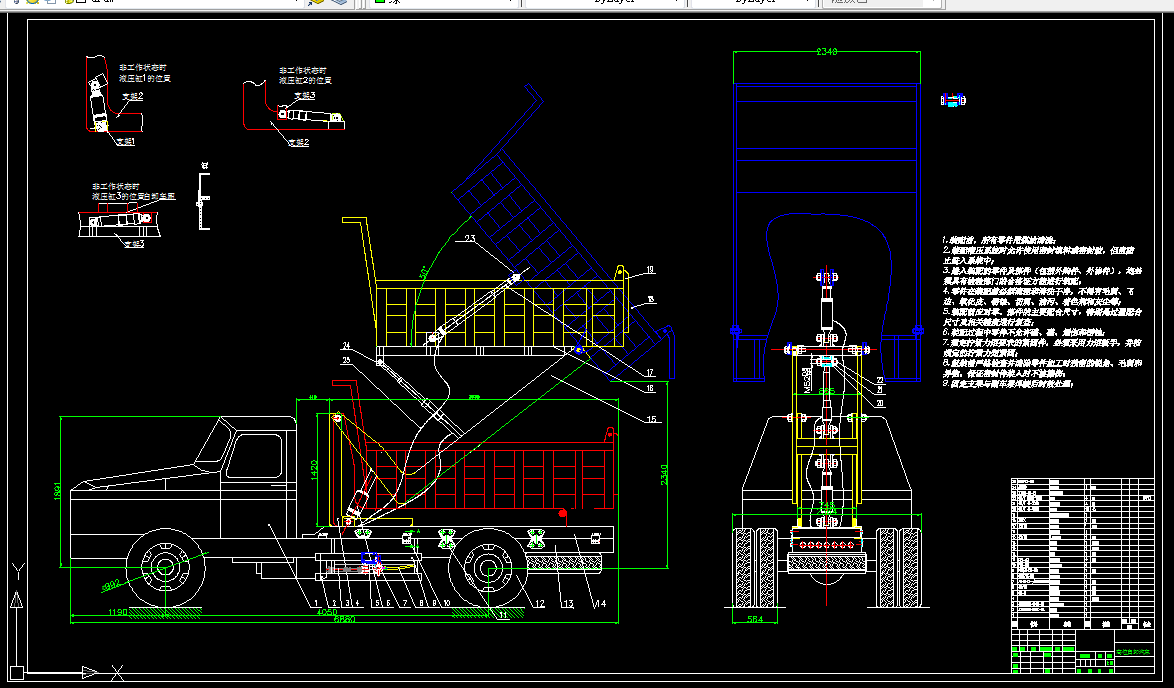The image size is (1174, 688).
Task: Select the 2340 width dimension above rear view
Action: pos(827,52)
